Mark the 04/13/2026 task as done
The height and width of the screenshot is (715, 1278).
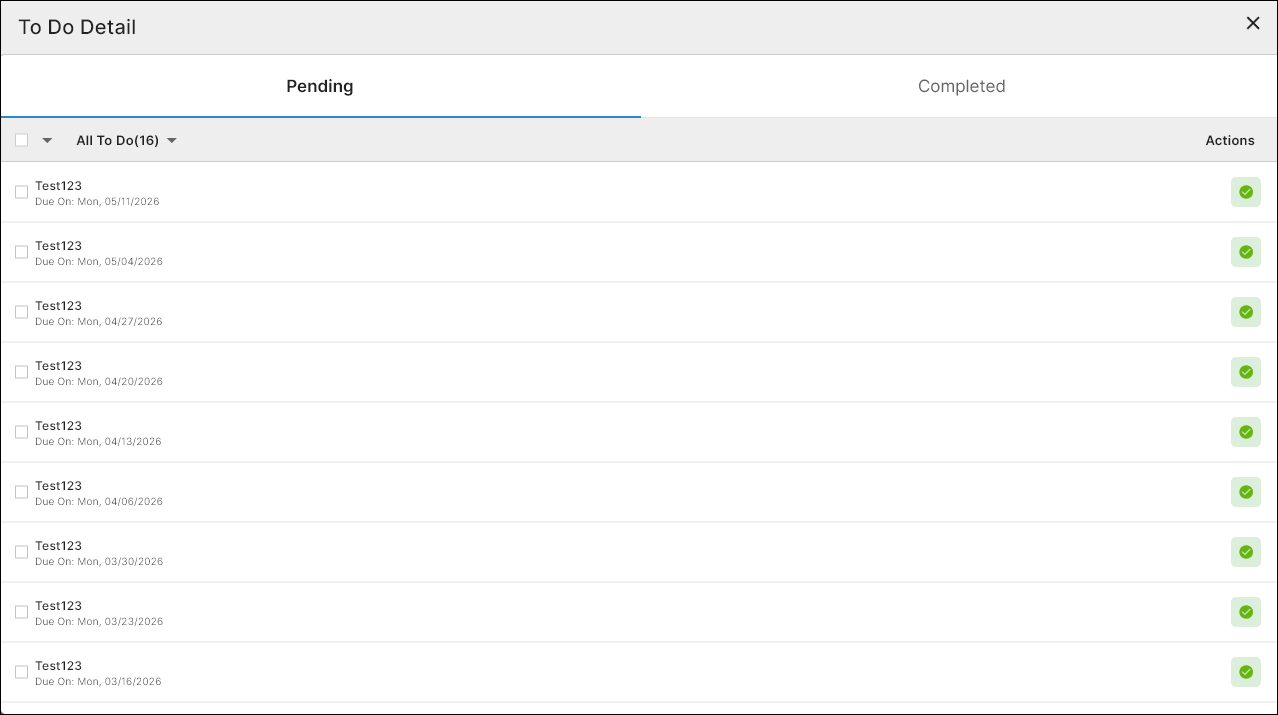(1245, 432)
